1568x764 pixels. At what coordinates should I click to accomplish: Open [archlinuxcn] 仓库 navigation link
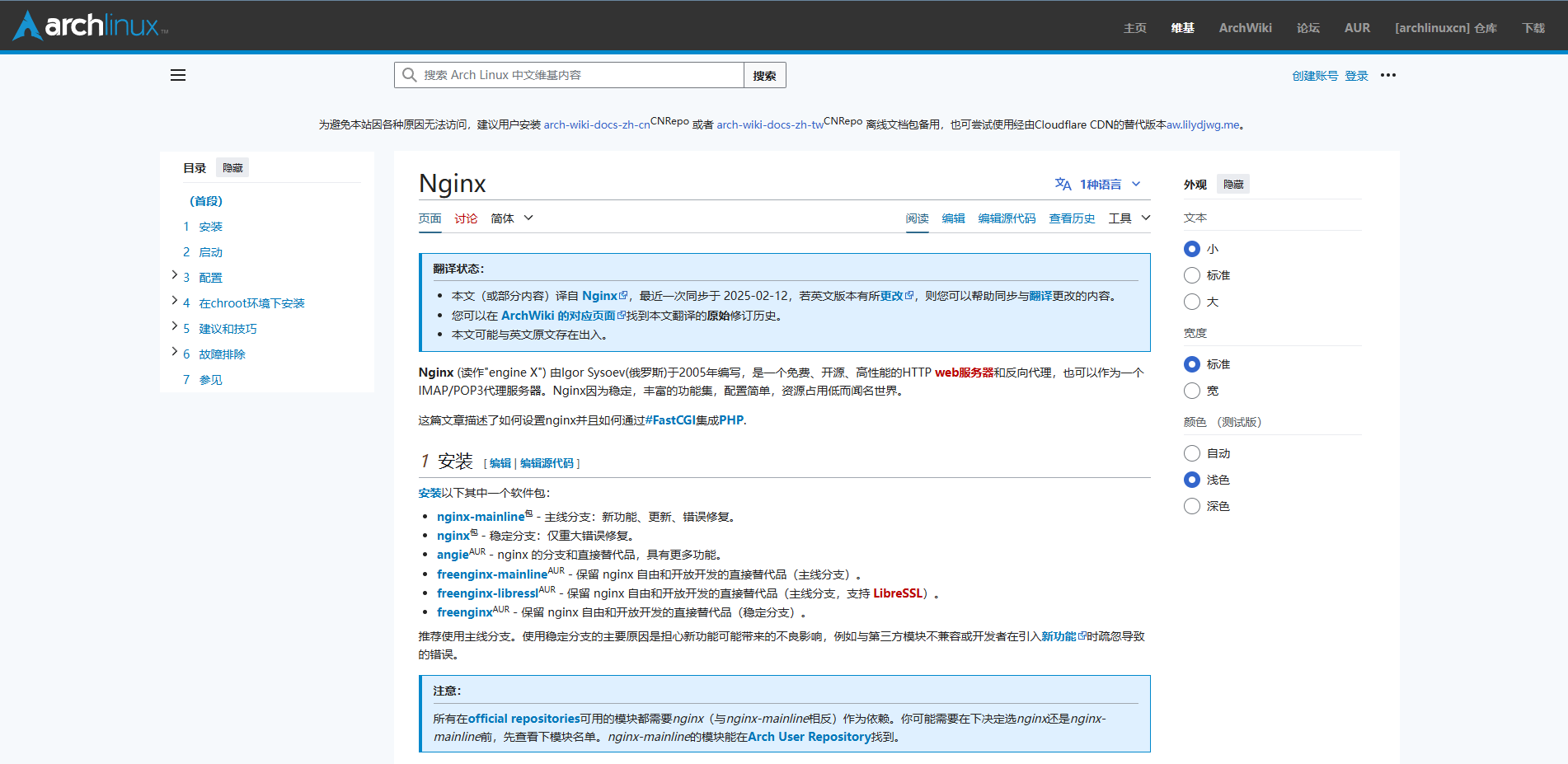point(1446,28)
